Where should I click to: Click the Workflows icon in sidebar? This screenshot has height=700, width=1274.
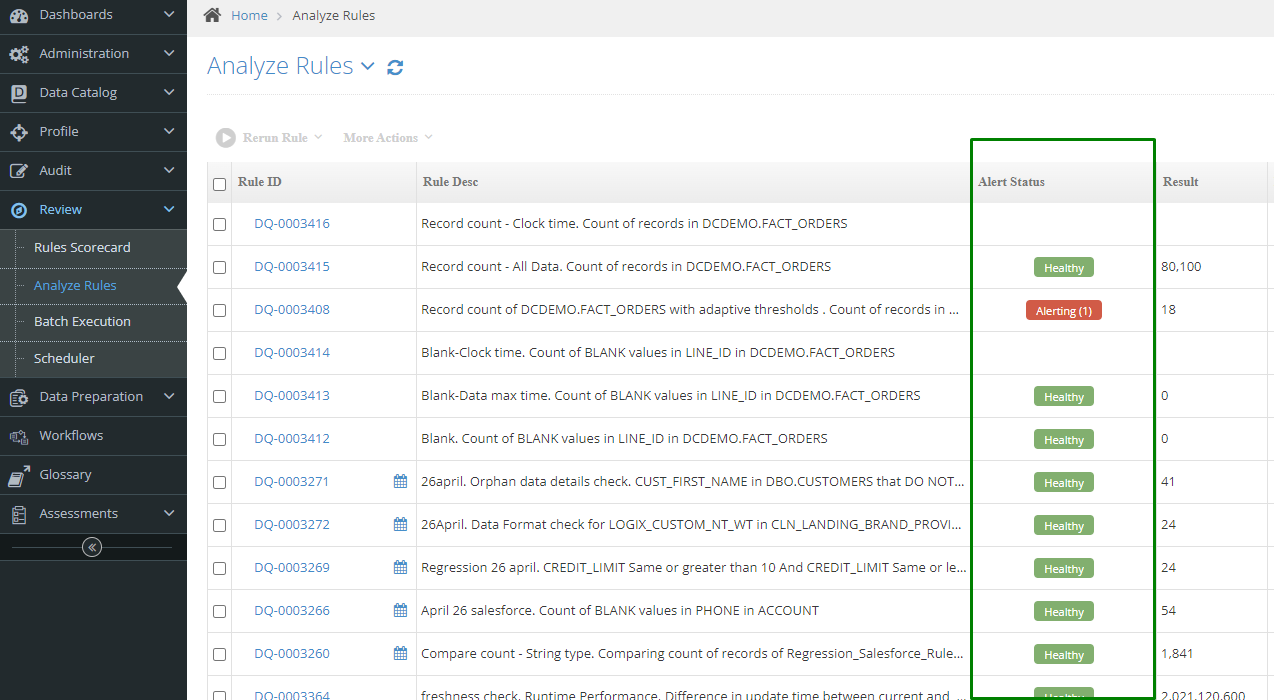click(19, 436)
